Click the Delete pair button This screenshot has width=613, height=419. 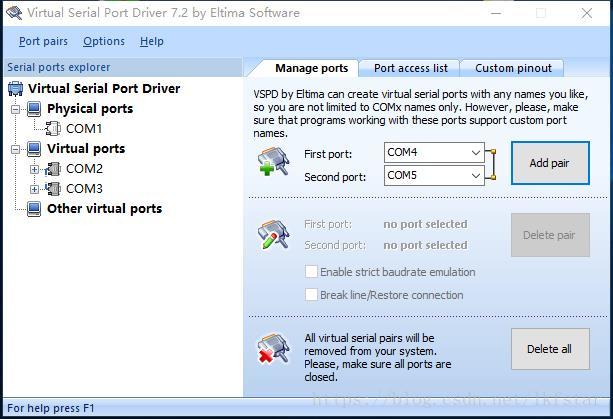coord(550,235)
